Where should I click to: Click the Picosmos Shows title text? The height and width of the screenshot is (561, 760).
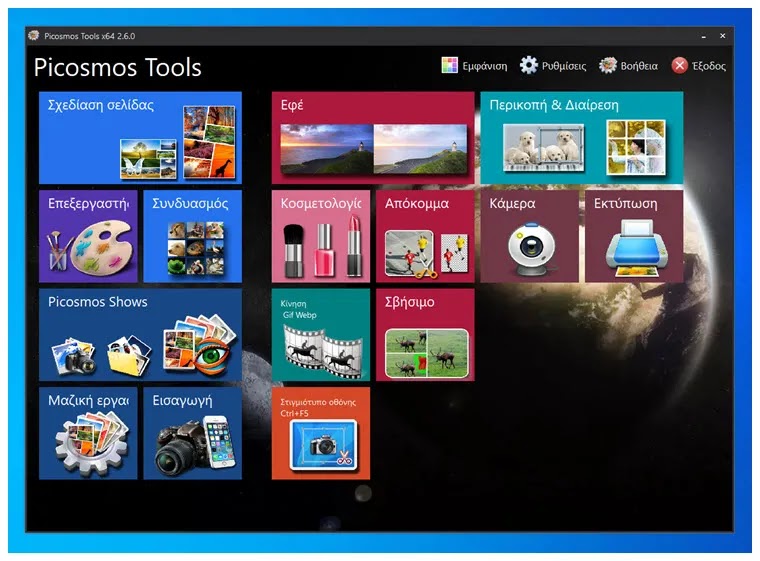click(x=97, y=302)
